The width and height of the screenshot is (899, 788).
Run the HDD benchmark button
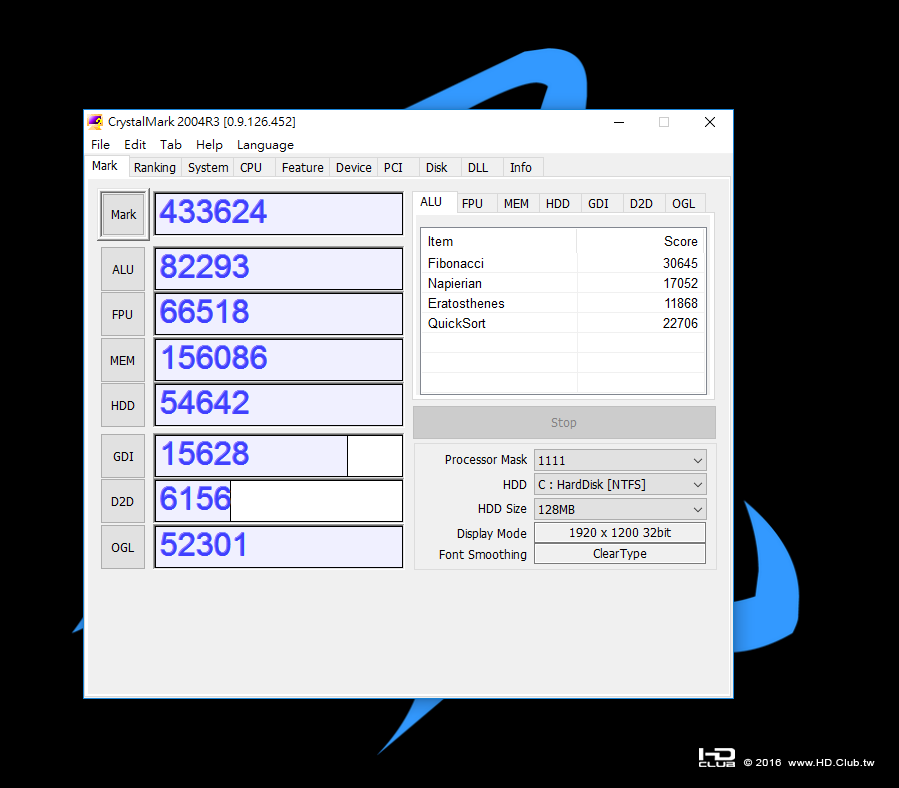click(x=123, y=406)
